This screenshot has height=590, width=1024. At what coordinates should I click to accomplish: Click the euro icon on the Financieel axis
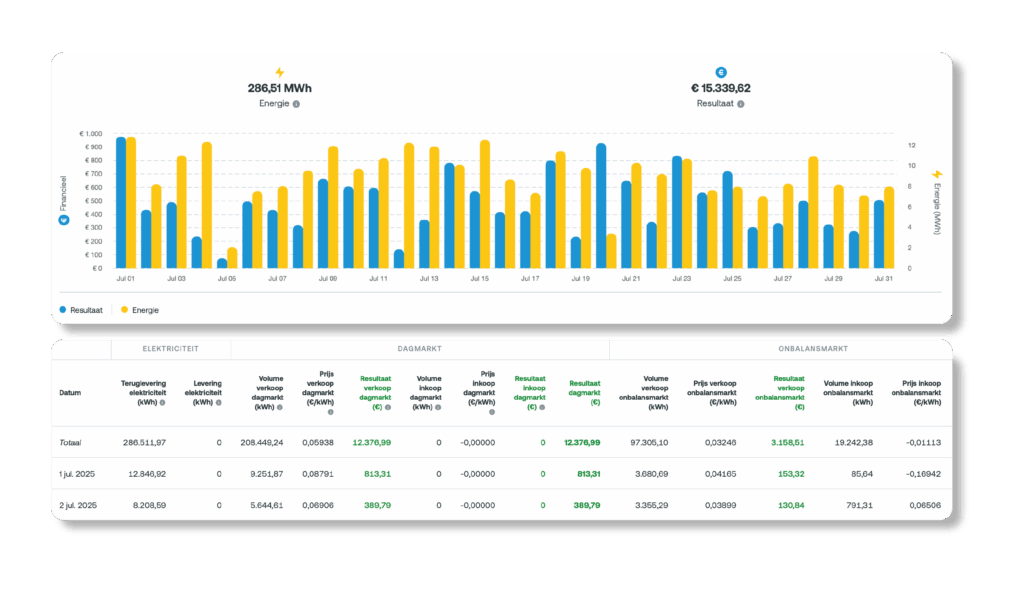(x=65, y=219)
